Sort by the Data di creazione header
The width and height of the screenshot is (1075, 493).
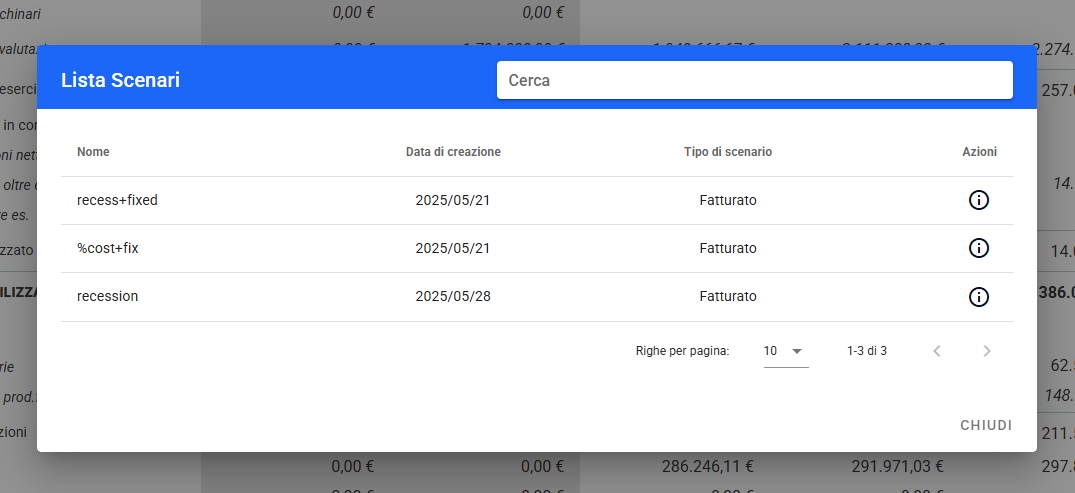tap(453, 152)
